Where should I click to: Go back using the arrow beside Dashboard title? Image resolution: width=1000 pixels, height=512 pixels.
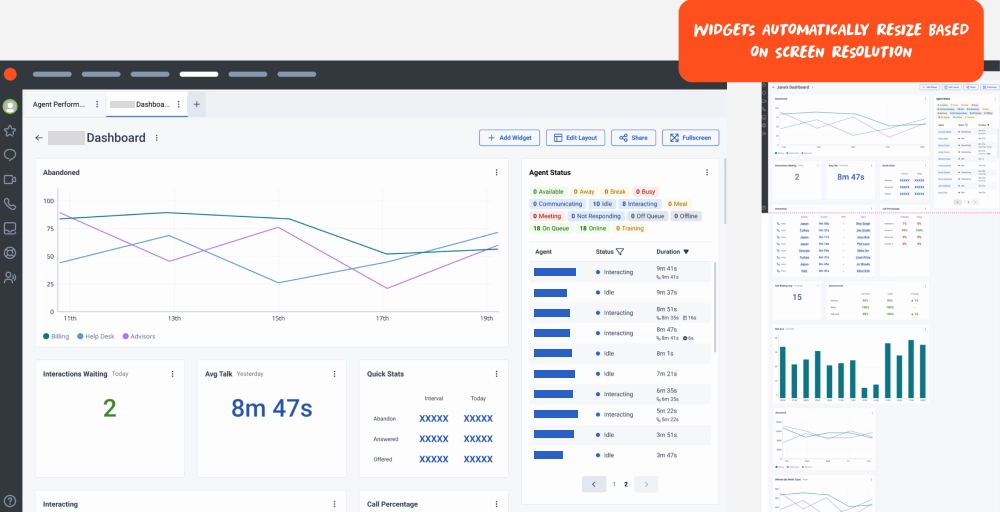point(40,138)
